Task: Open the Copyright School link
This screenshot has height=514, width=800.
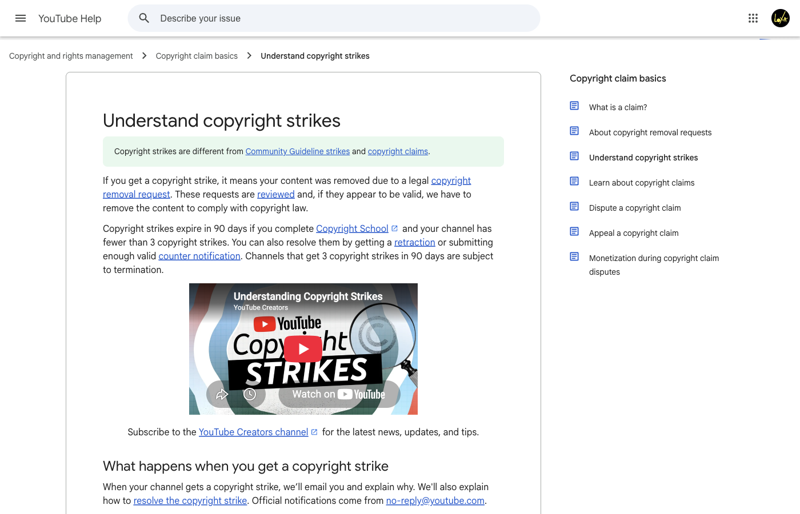Action: pyautogui.click(x=352, y=229)
